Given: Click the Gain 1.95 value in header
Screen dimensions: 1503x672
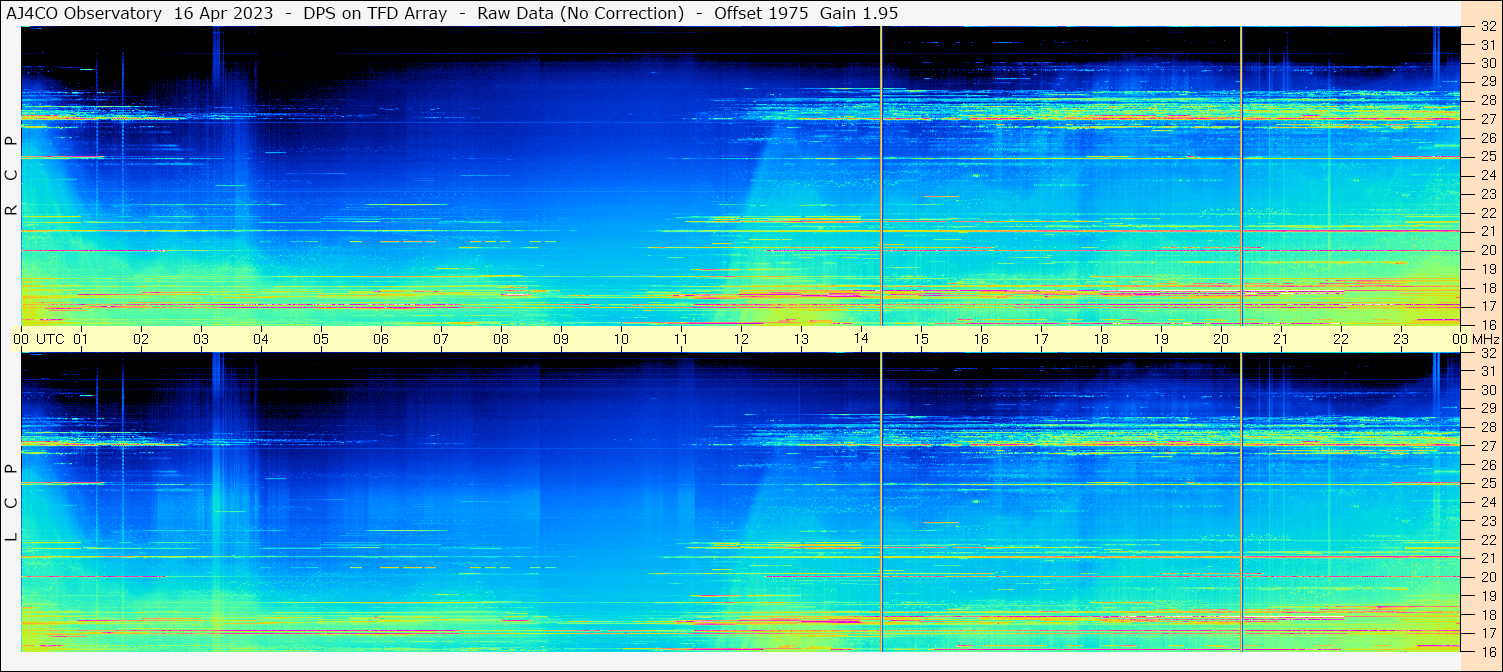Looking at the screenshot, I should [x=859, y=13].
